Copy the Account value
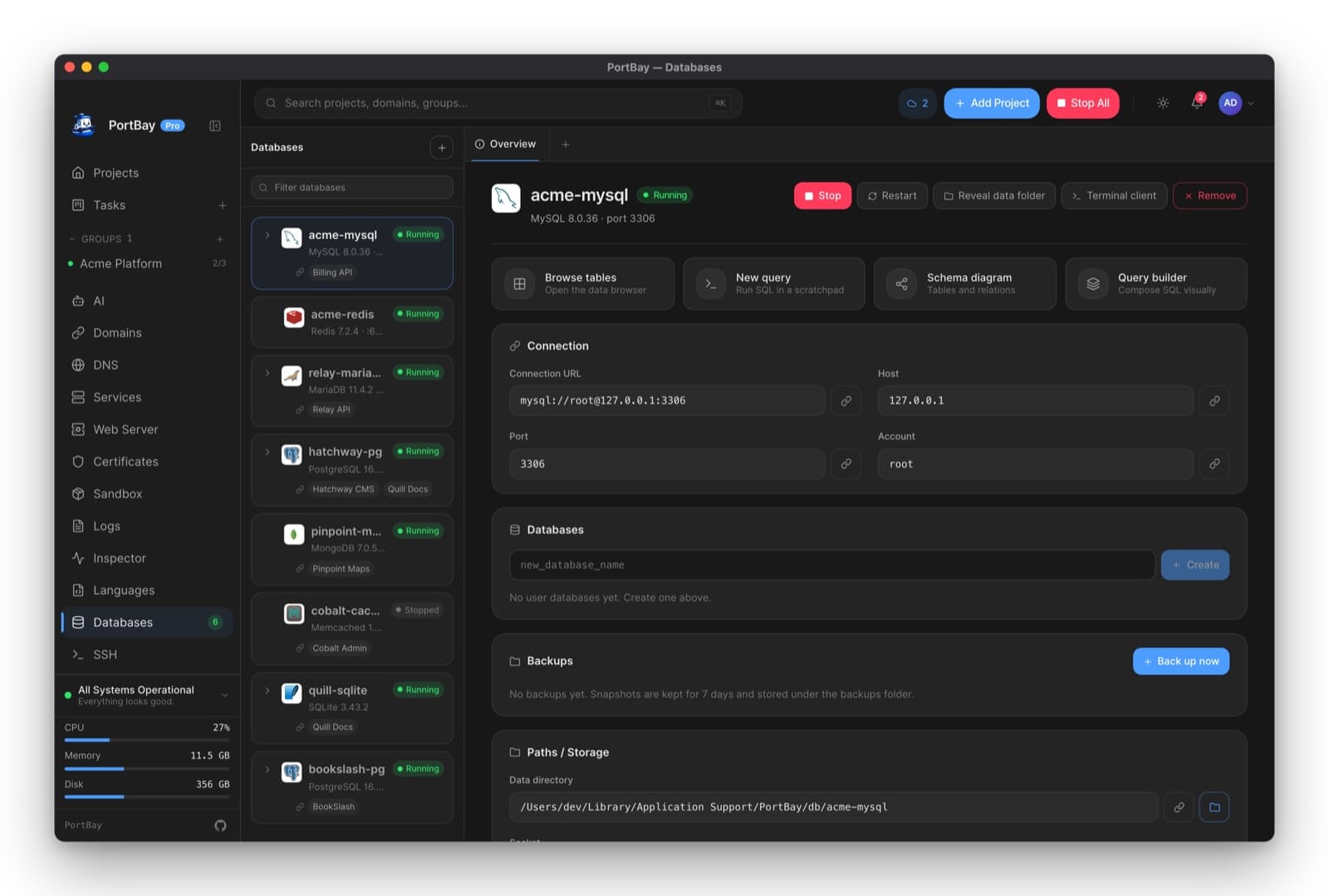The width and height of the screenshot is (1329, 896). click(x=1214, y=464)
